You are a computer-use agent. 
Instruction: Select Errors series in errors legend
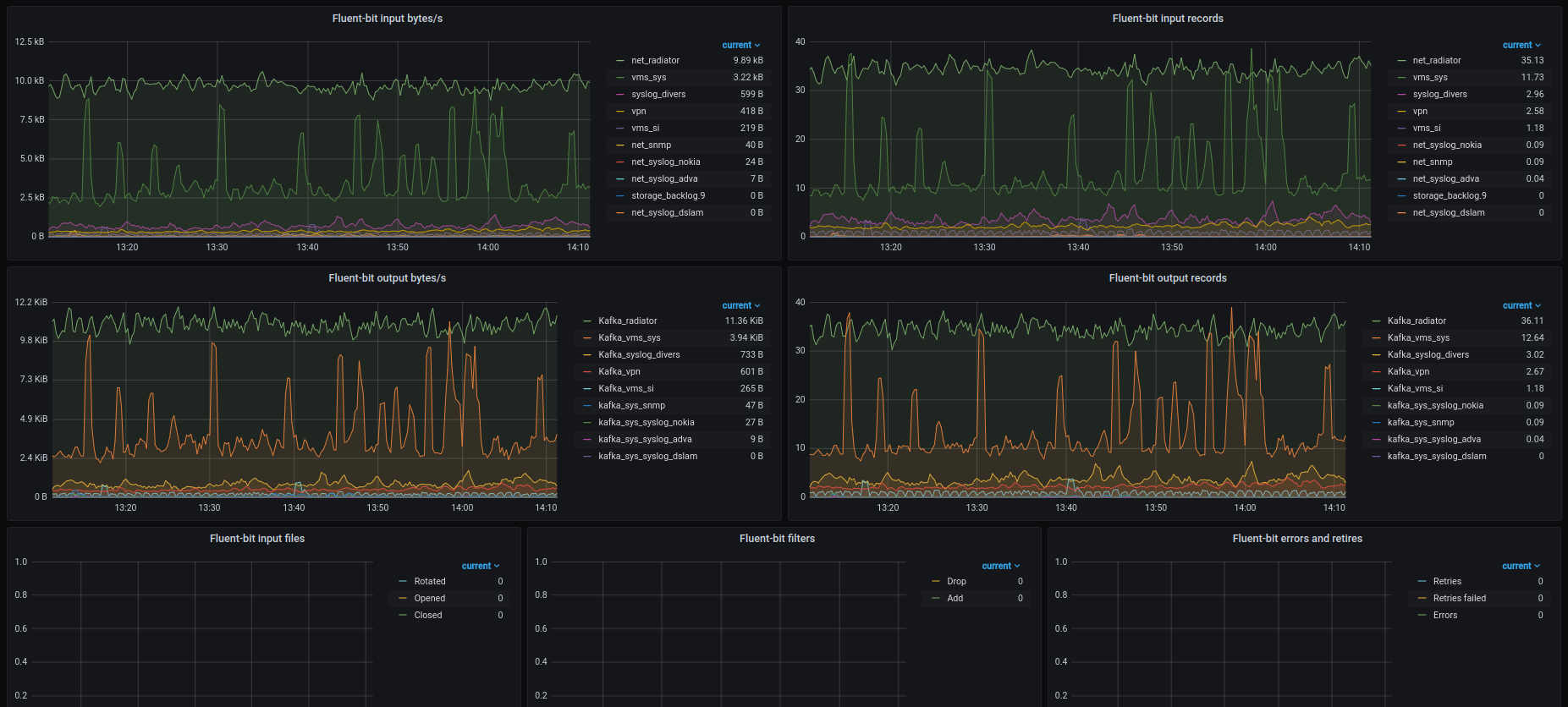(1444, 616)
